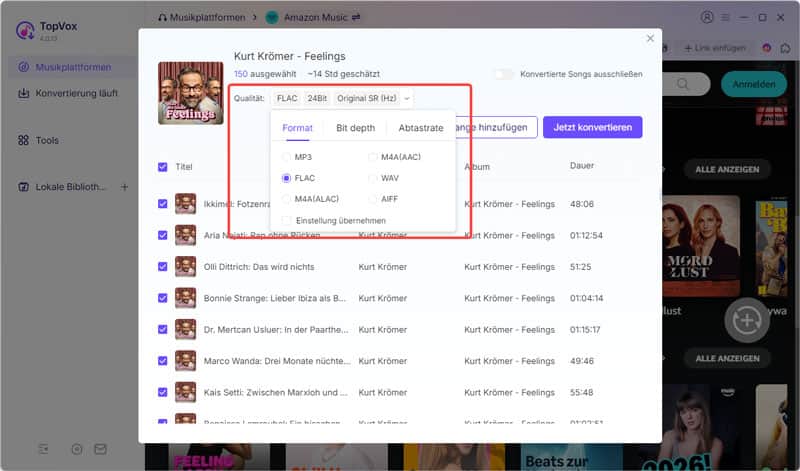The image size is (800, 471).
Task: Switch to the Bit depth tab
Action: (356, 128)
